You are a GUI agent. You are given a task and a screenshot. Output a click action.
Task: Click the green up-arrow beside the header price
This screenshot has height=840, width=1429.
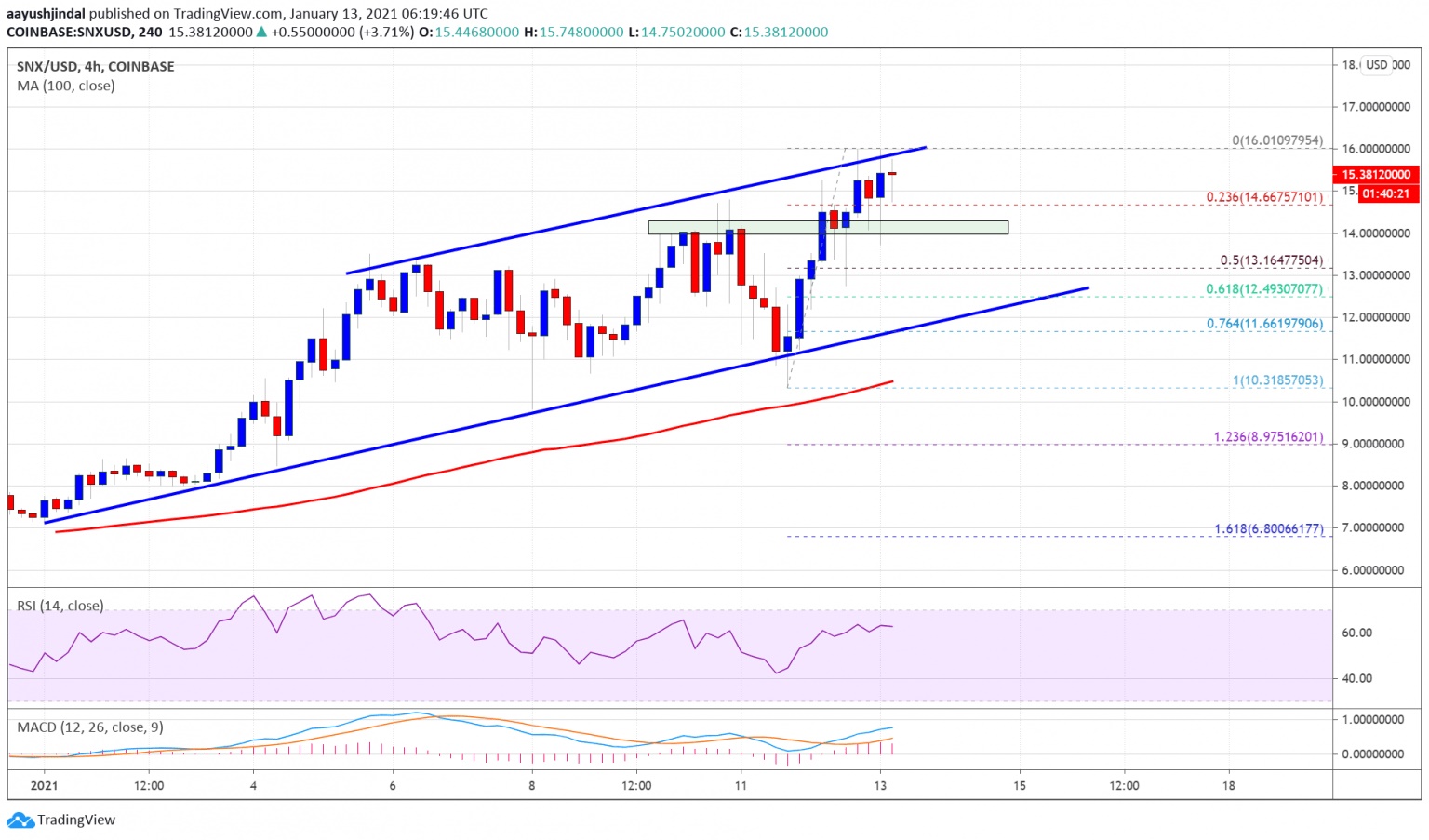pos(261,32)
